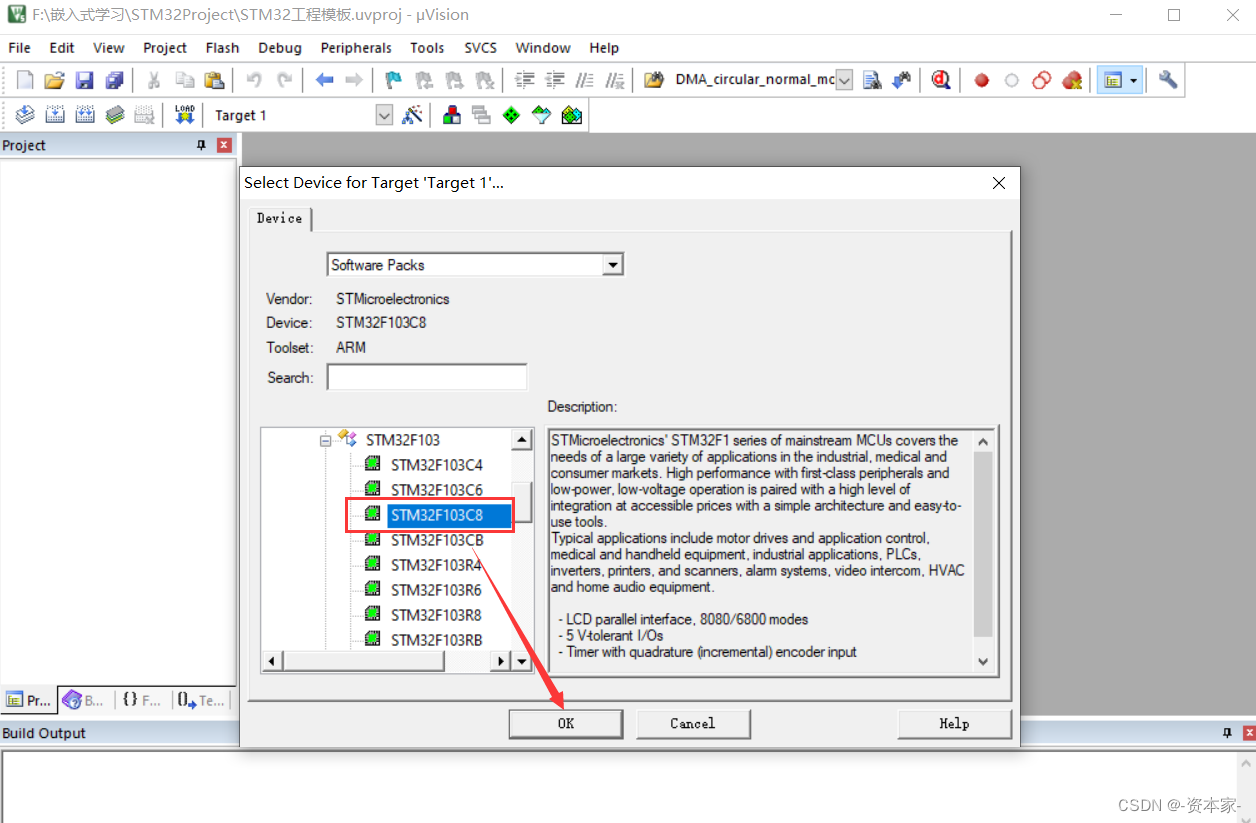This screenshot has height=823, width=1256.
Task: Select STM32F103CB in the device tree
Action: (437, 540)
